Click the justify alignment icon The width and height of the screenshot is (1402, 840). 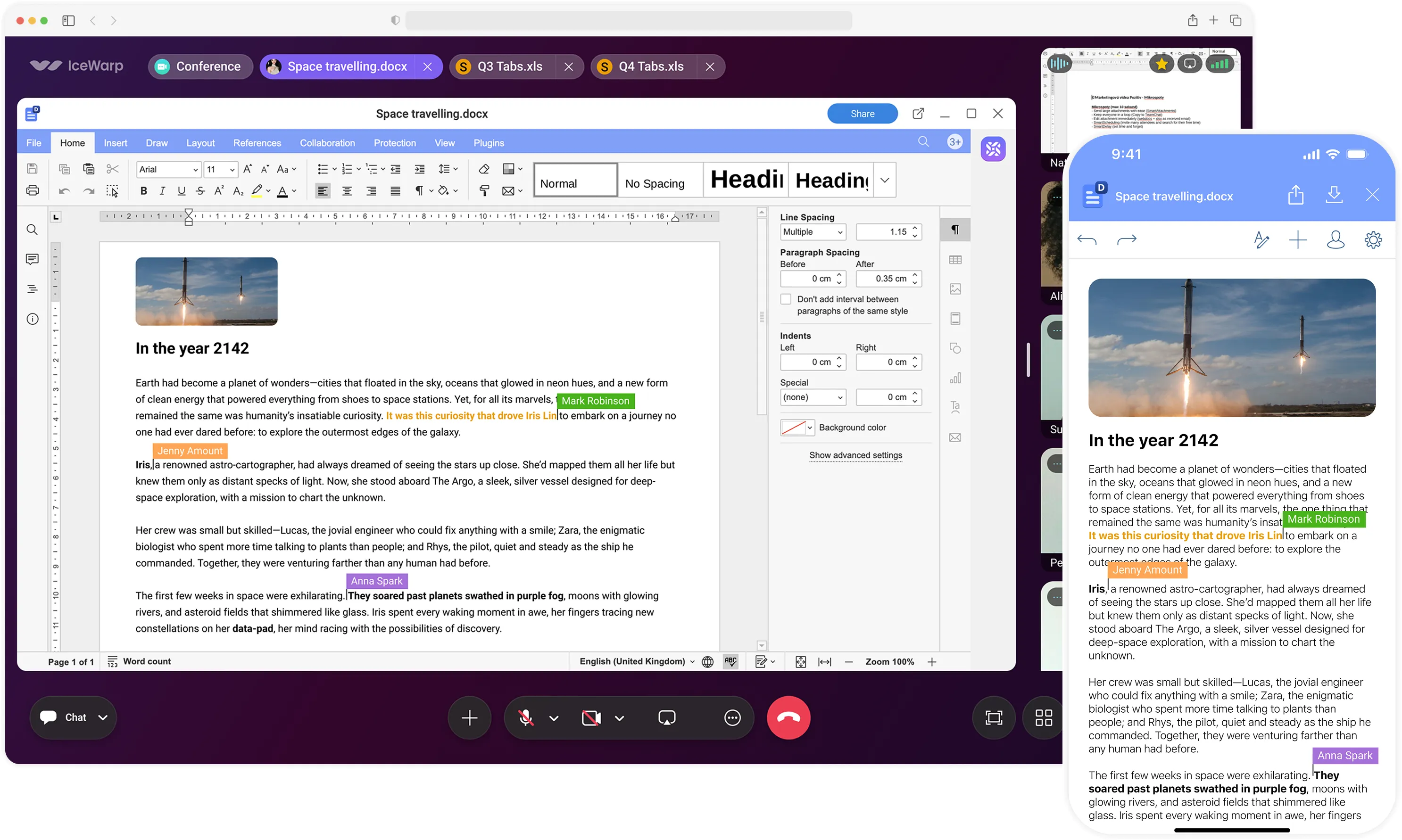(395, 191)
